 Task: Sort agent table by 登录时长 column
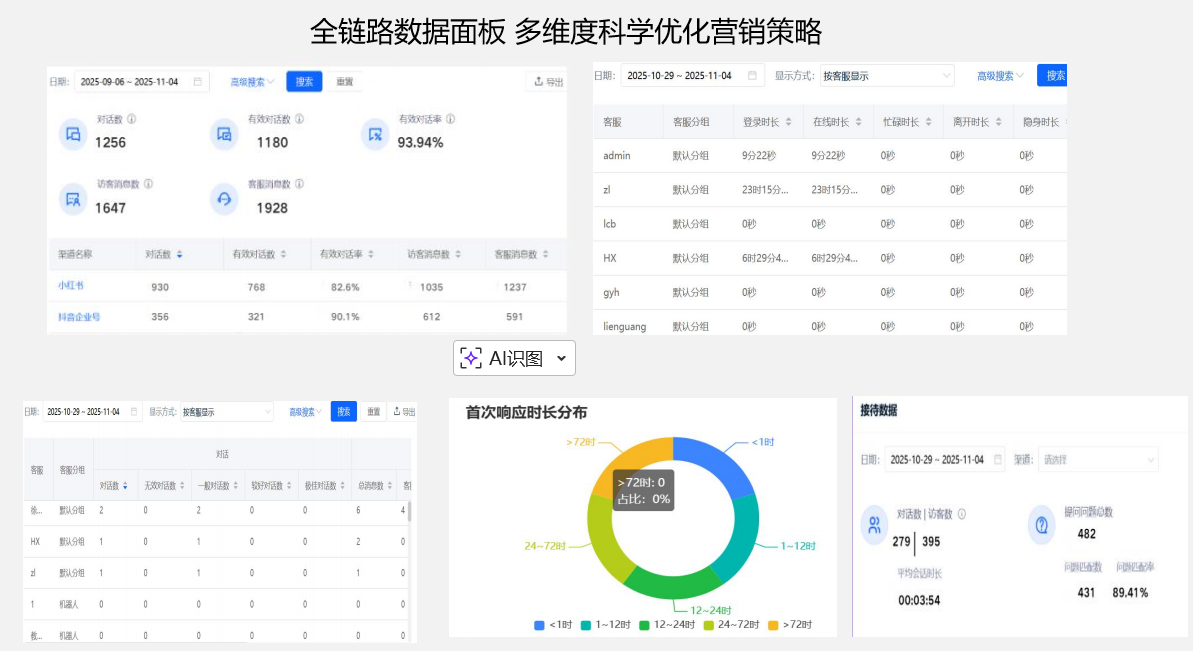(788, 122)
